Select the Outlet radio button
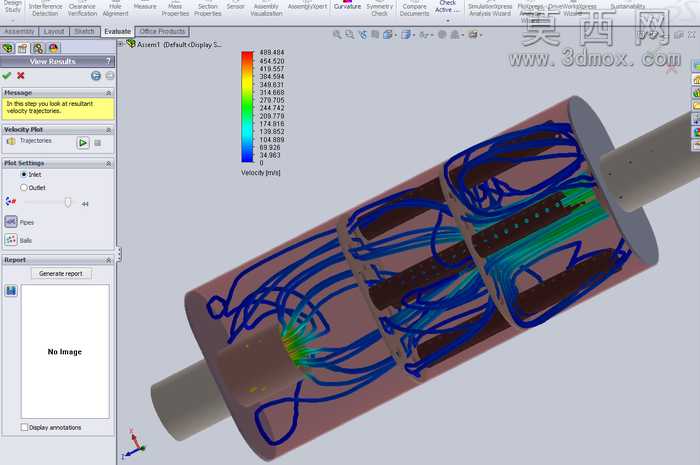Screen dimensions: 700x465 (24, 188)
